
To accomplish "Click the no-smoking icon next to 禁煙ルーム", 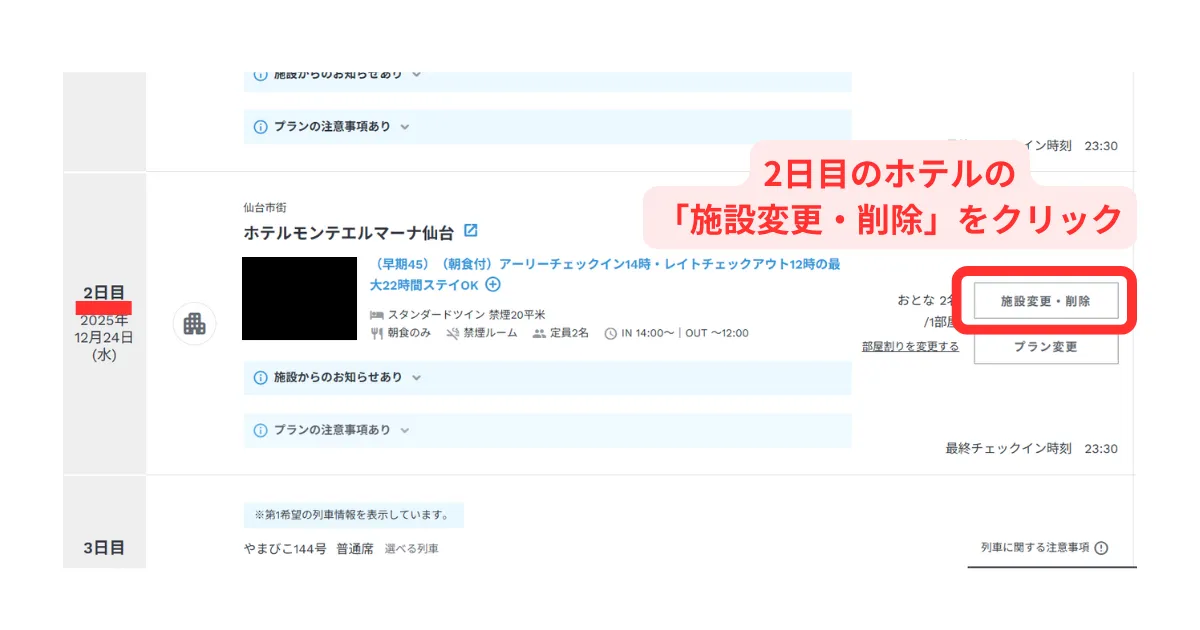I will (453, 333).
